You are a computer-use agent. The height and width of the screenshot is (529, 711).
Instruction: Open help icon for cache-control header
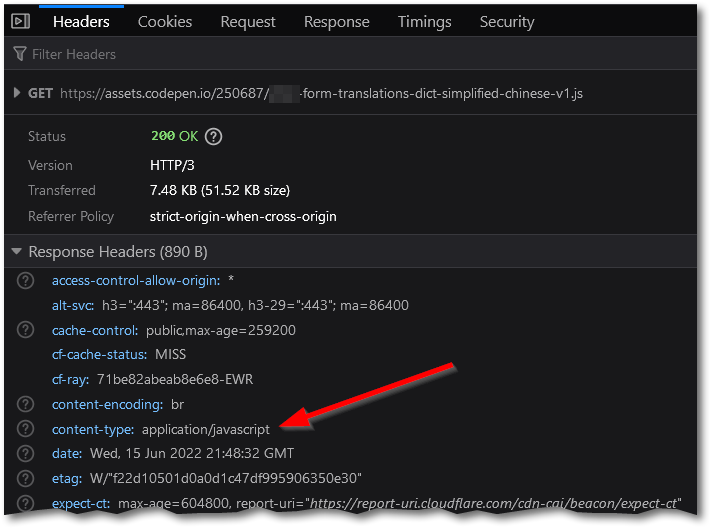25,330
